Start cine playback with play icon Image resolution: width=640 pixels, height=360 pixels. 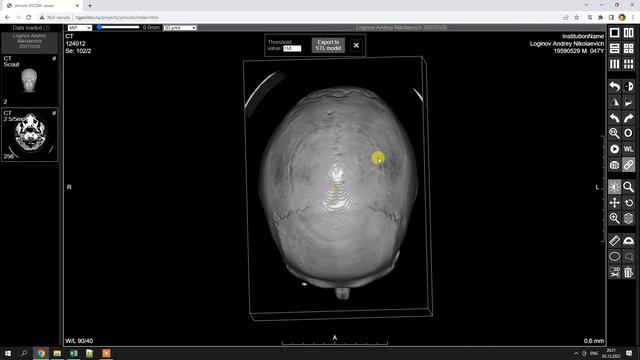point(614,149)
